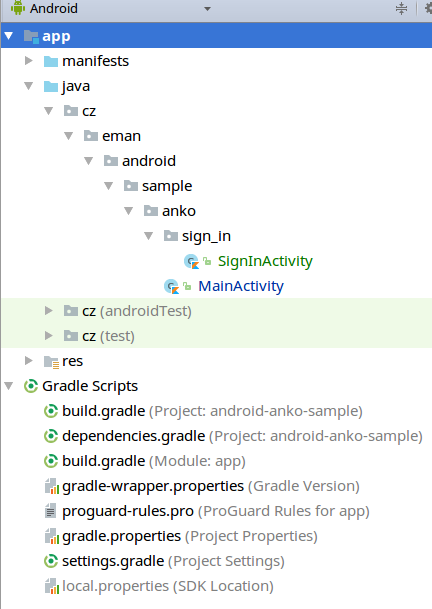This screenshot has height=609, width=432.
Task: Click the Kotlin class icon beside SignInActivity
Action: click(x=191, y=261)
